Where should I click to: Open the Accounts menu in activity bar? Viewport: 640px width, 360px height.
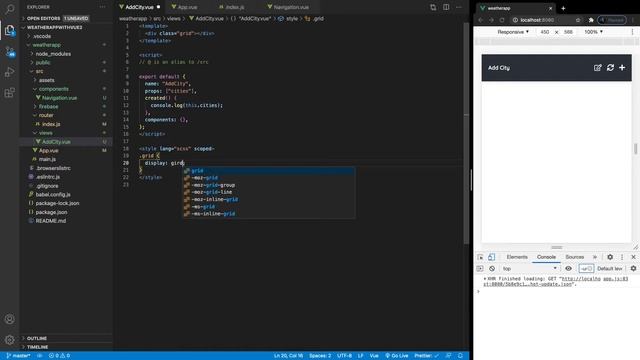9,319
